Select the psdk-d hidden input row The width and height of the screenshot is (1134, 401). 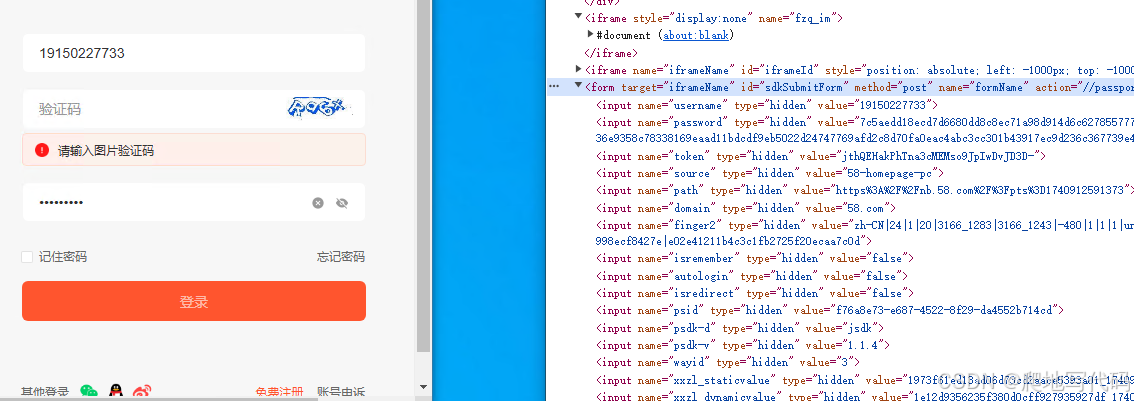pos(742,328)
